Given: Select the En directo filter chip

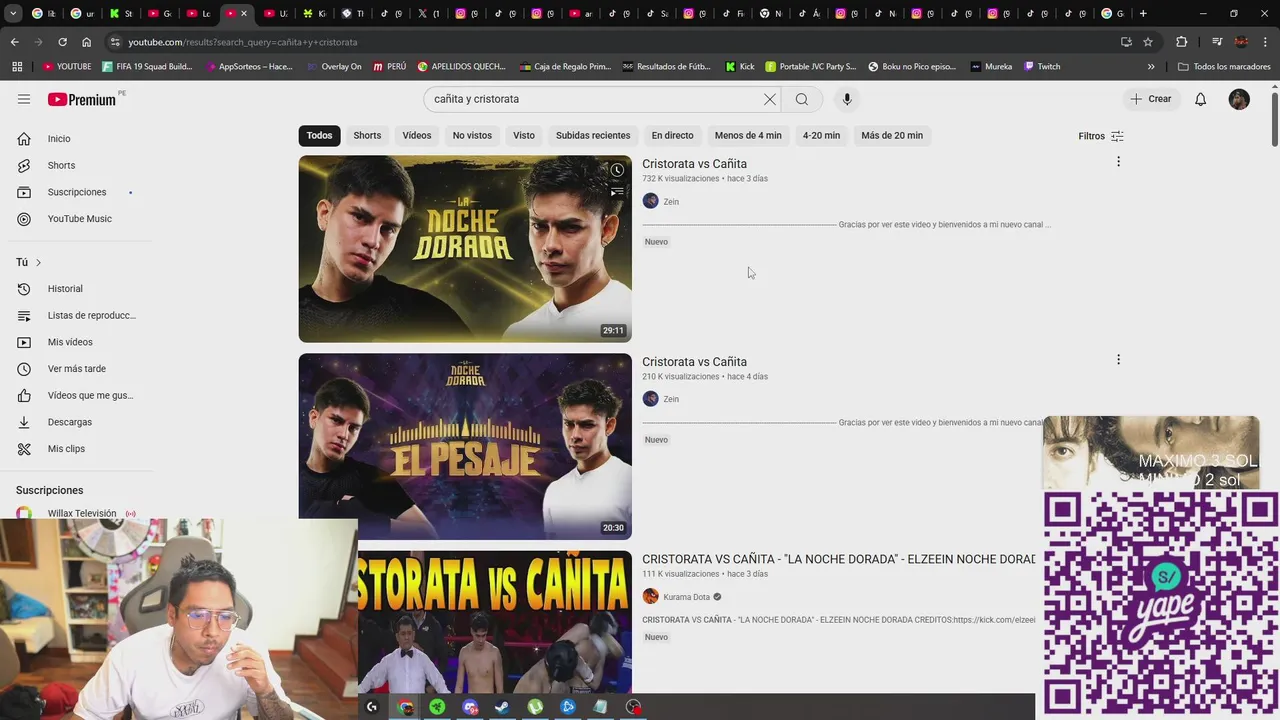Looking at the screenshot, I should (672, 135).
